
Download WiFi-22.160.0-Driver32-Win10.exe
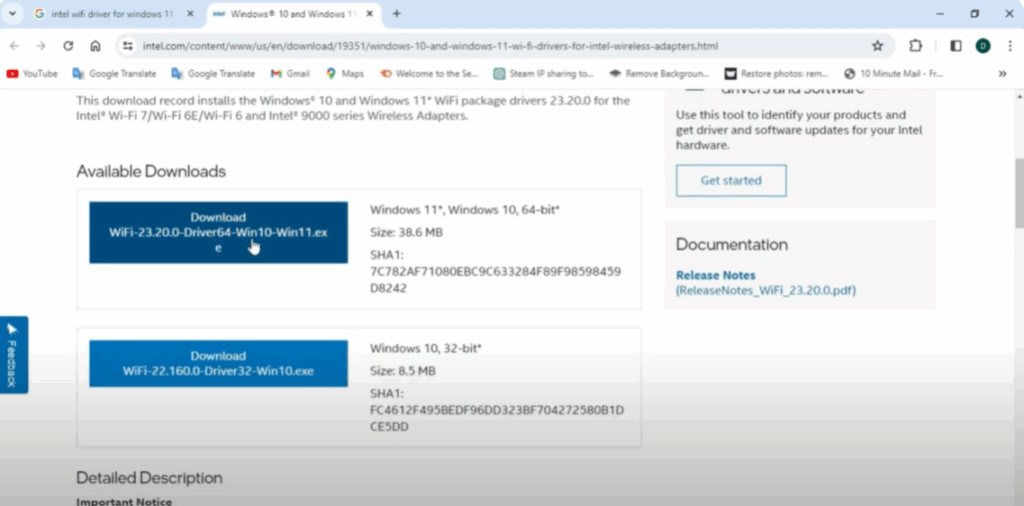pyautogui.click(x=218, y=364)
